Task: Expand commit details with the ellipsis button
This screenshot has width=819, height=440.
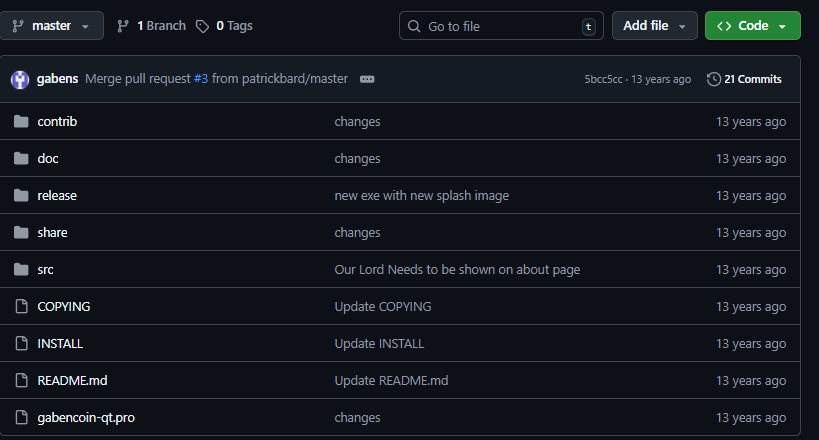Action: (x=367, y=79)
